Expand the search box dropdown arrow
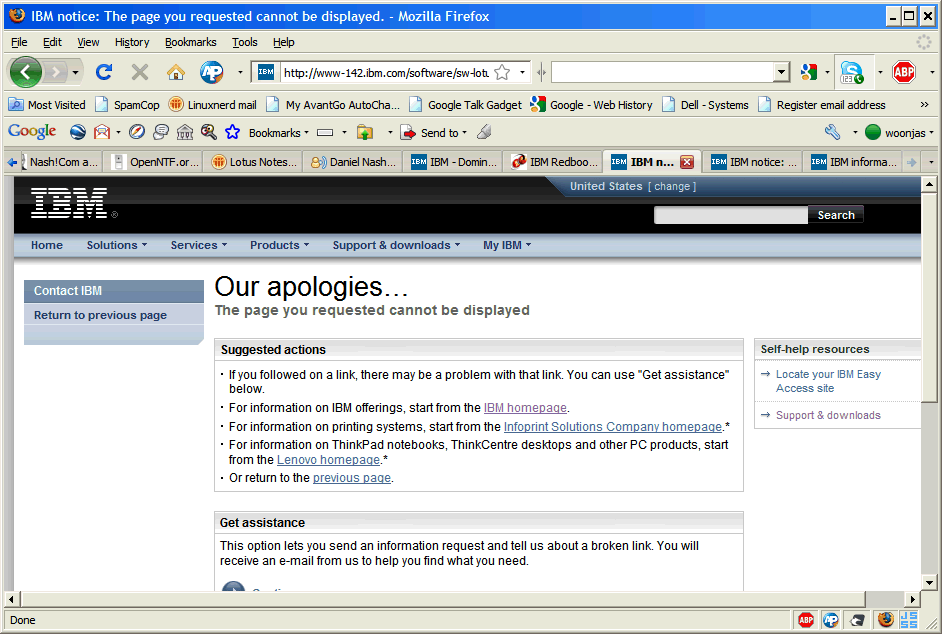942x634 pixels. coord(780,72)
